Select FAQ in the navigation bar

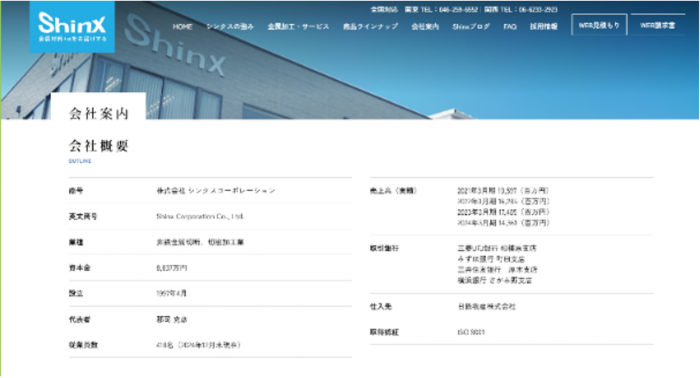510,27
